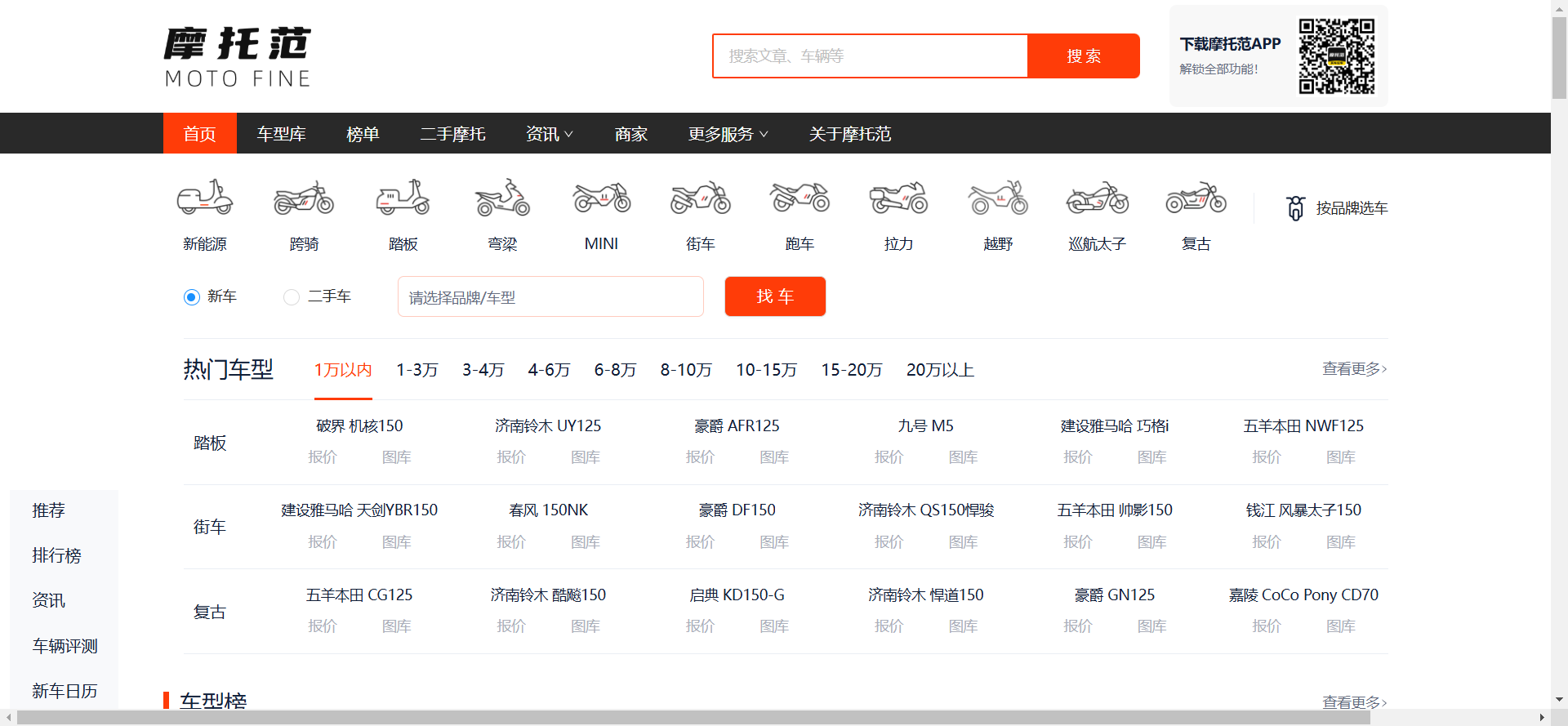This screenshot has height=726, width=1568.
Task: Switch to the 20万以上 price tab
Action: coord(940,370)
